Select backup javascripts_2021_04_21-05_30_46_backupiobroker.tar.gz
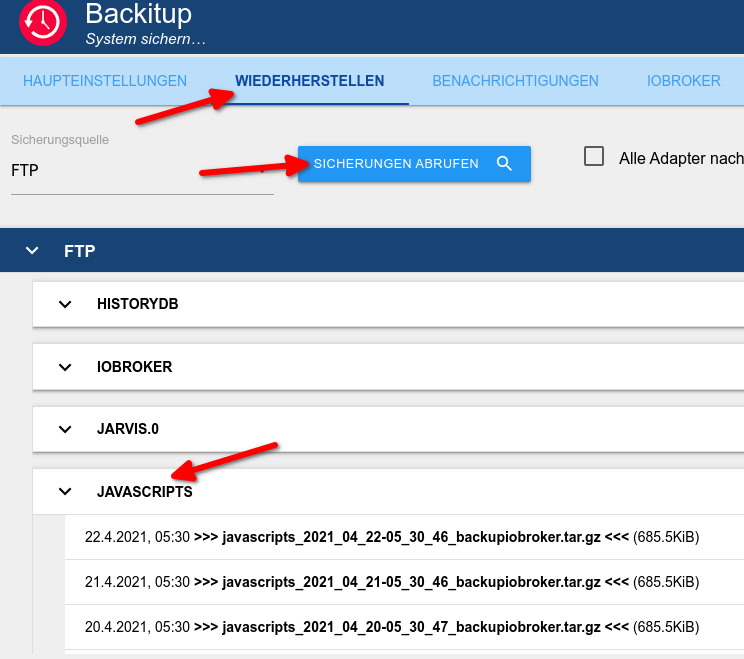Image resolution: width=744 pixels, height=659 pixels. coord(404,582)
